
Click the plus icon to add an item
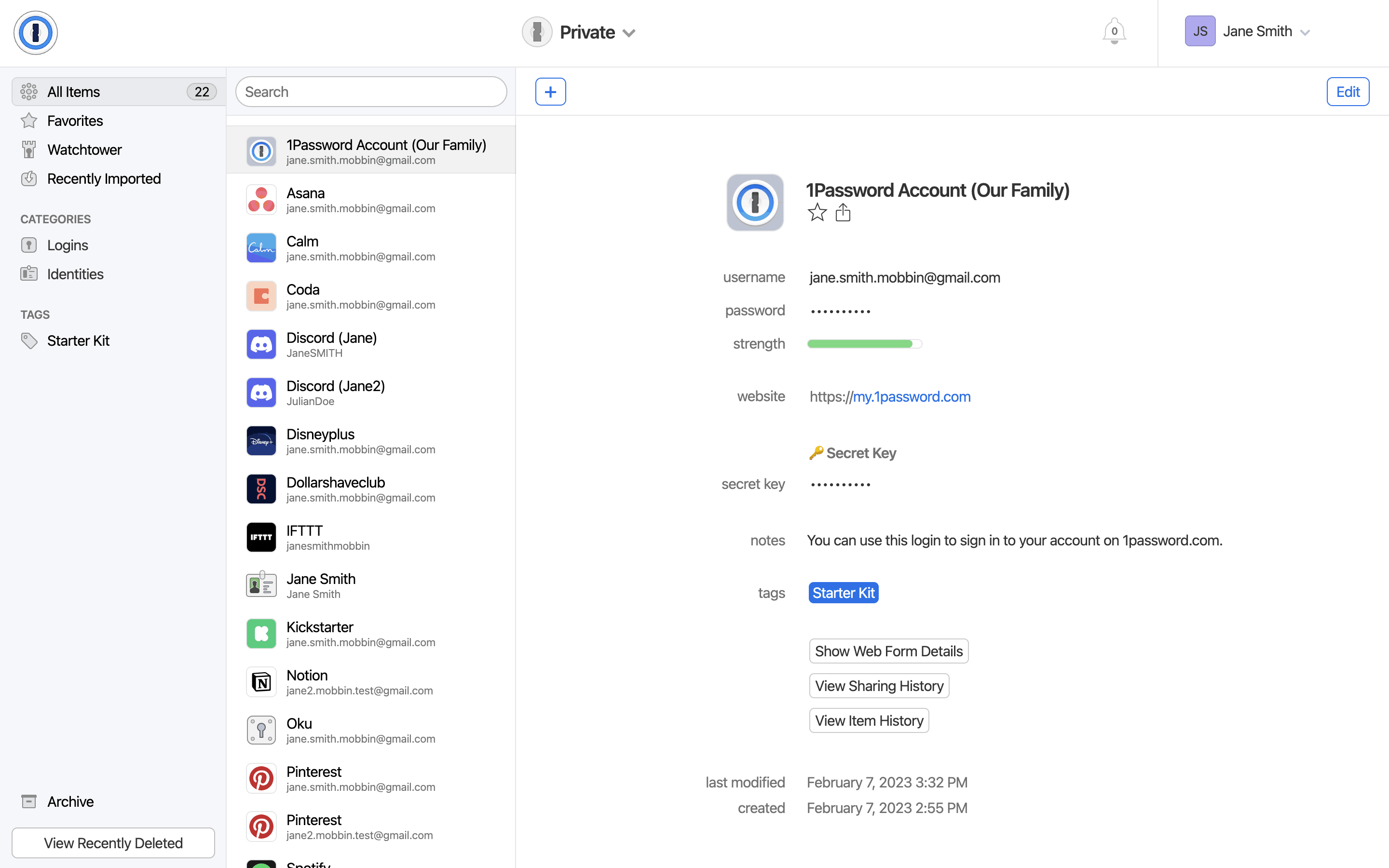pos(550,92)
